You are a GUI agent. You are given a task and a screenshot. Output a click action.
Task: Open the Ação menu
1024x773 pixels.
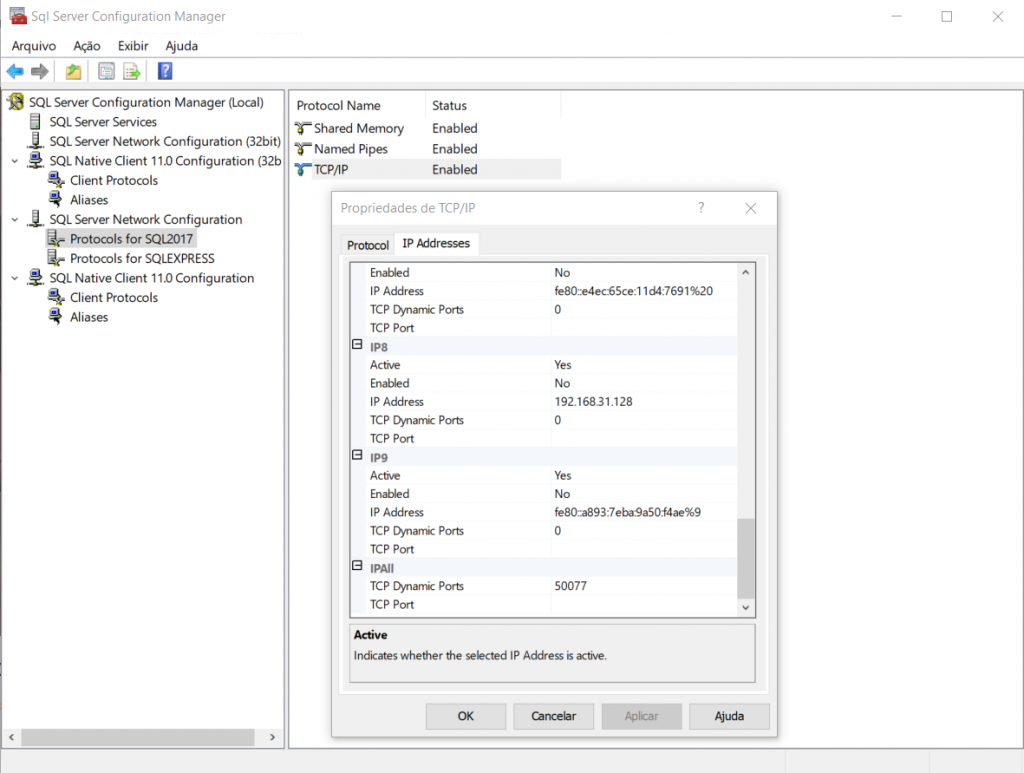[86, 46]
